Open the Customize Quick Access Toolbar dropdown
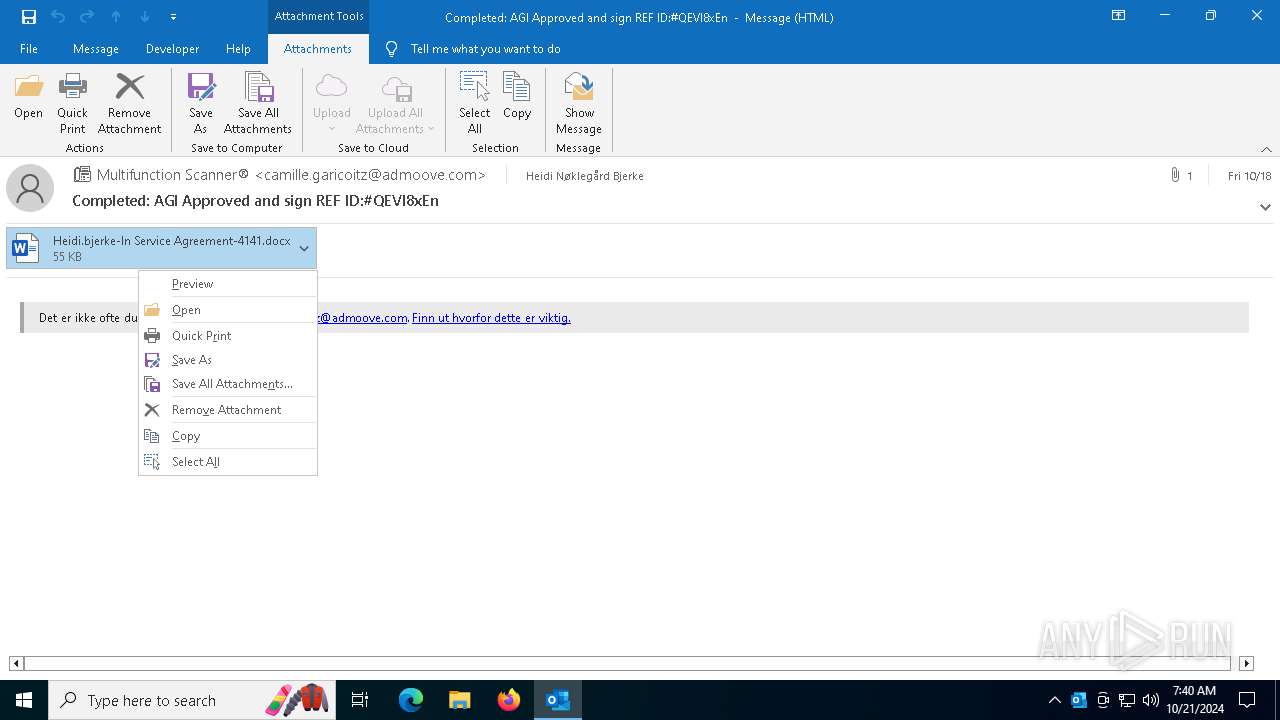 click(173, 17)
